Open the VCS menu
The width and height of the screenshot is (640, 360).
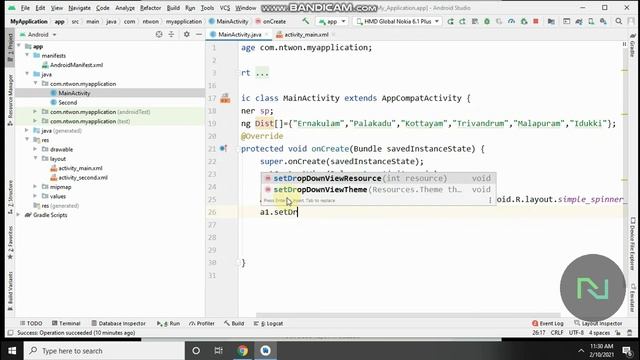225,8
